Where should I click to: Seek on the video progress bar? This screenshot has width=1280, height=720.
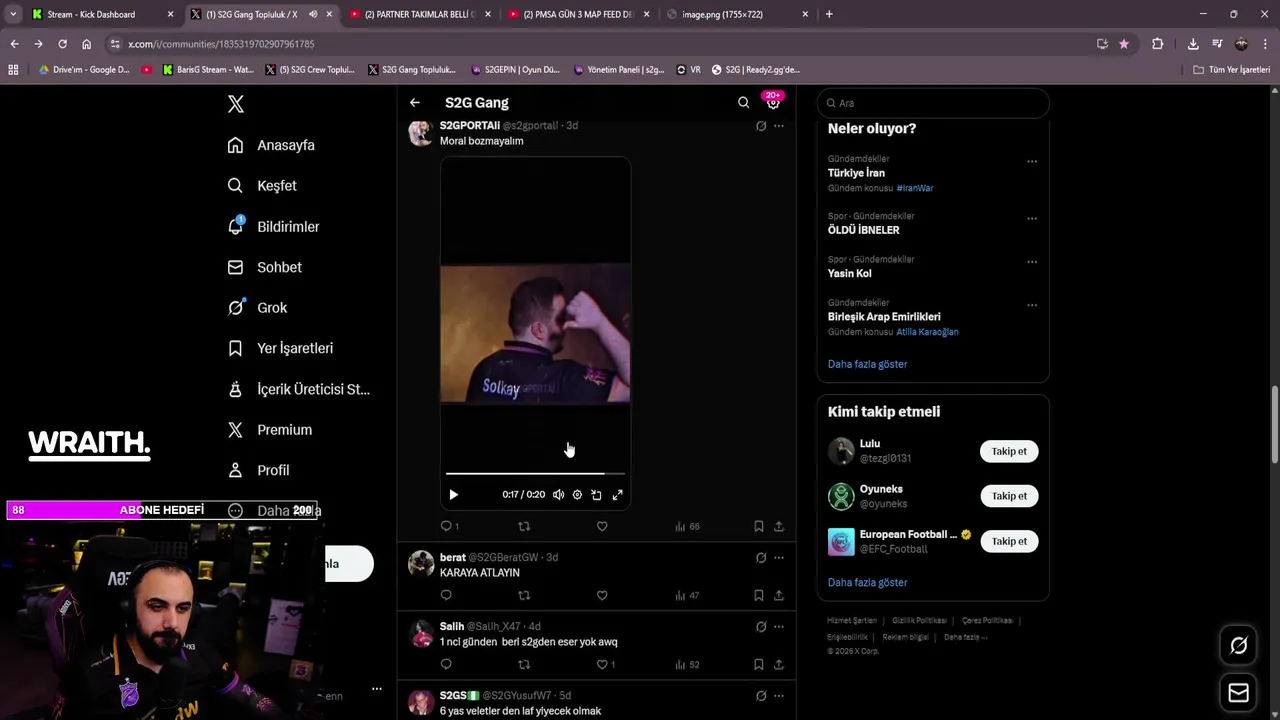pos(535,473)
